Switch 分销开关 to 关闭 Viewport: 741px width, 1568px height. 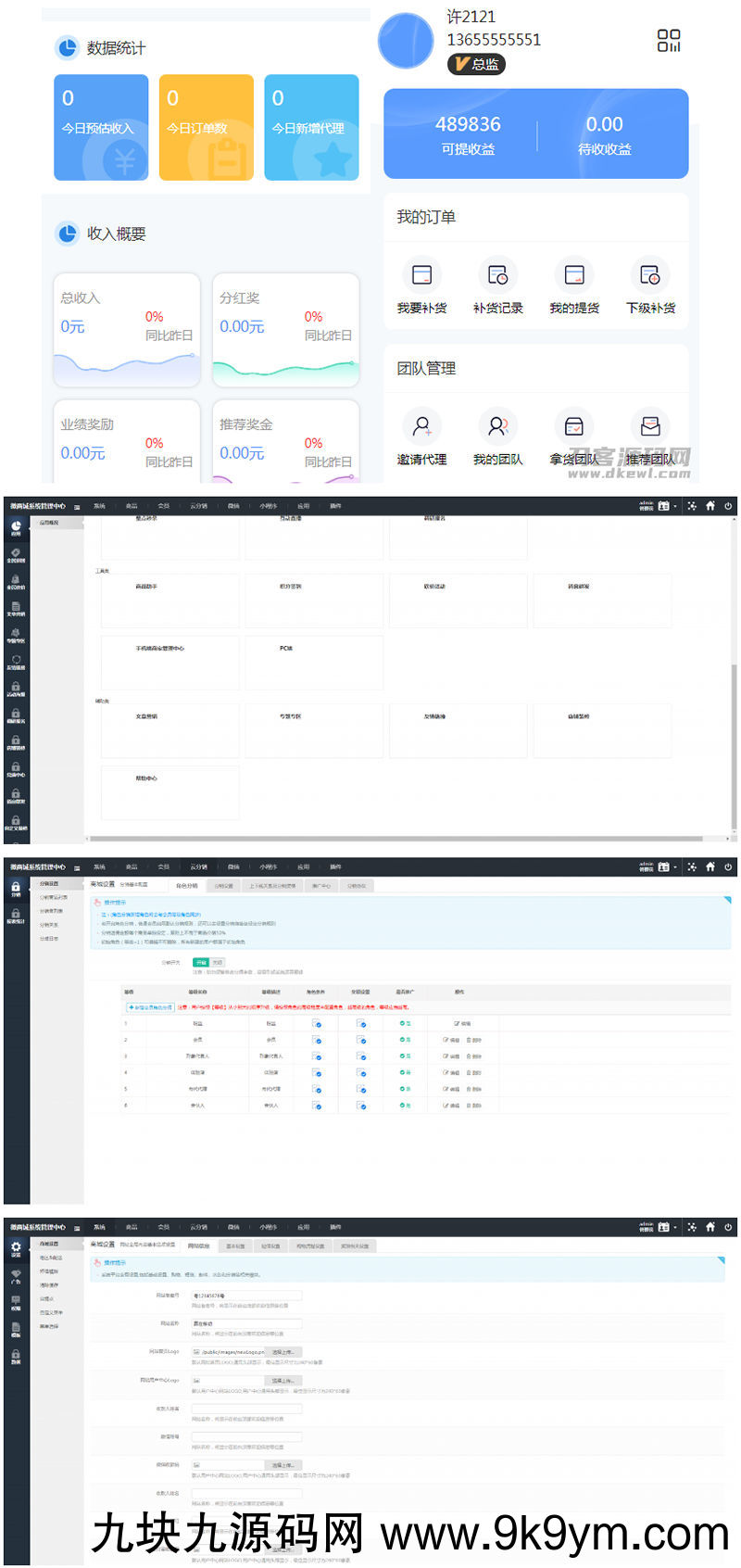click(x=218, y=962)
